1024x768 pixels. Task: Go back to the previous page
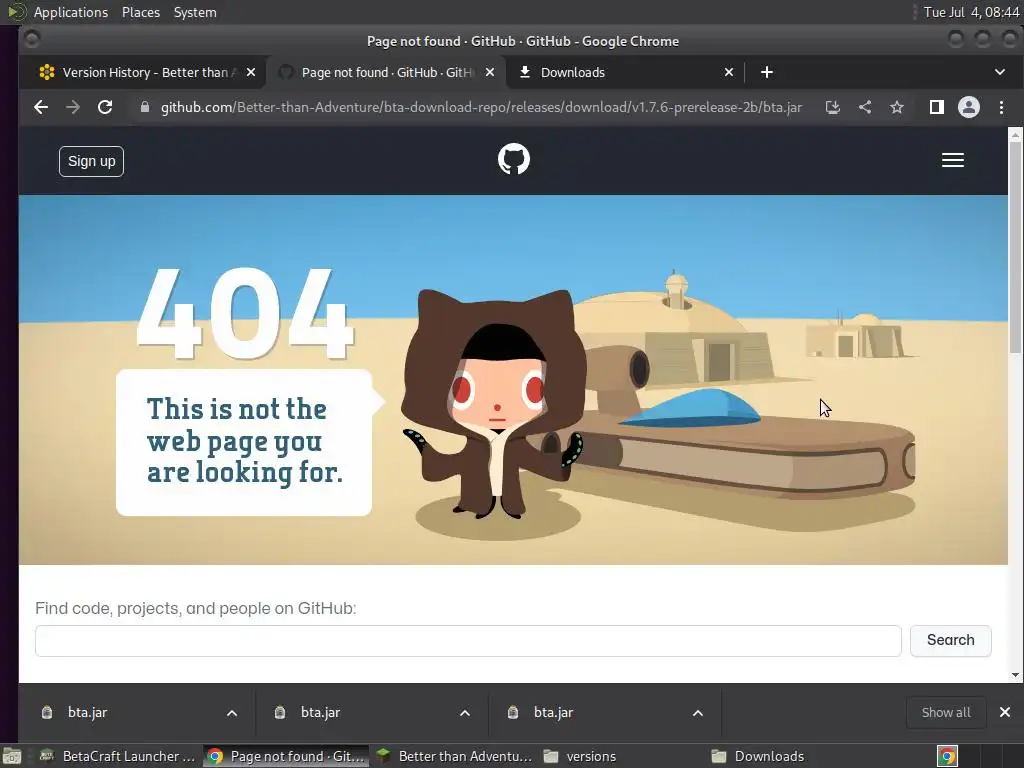tap(41, 107)
